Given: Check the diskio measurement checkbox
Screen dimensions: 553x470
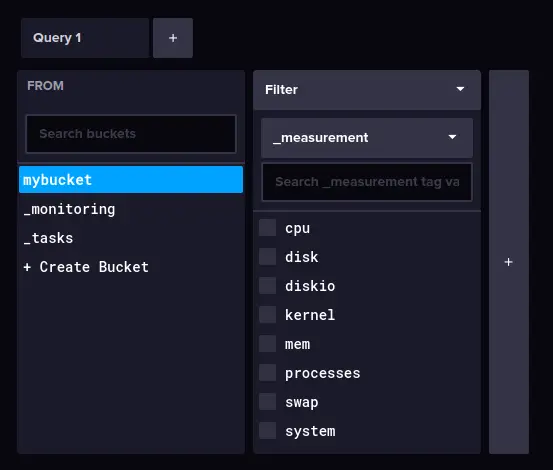Looking at the screenshot, I should pyautogui.click(x=267, y=286).
